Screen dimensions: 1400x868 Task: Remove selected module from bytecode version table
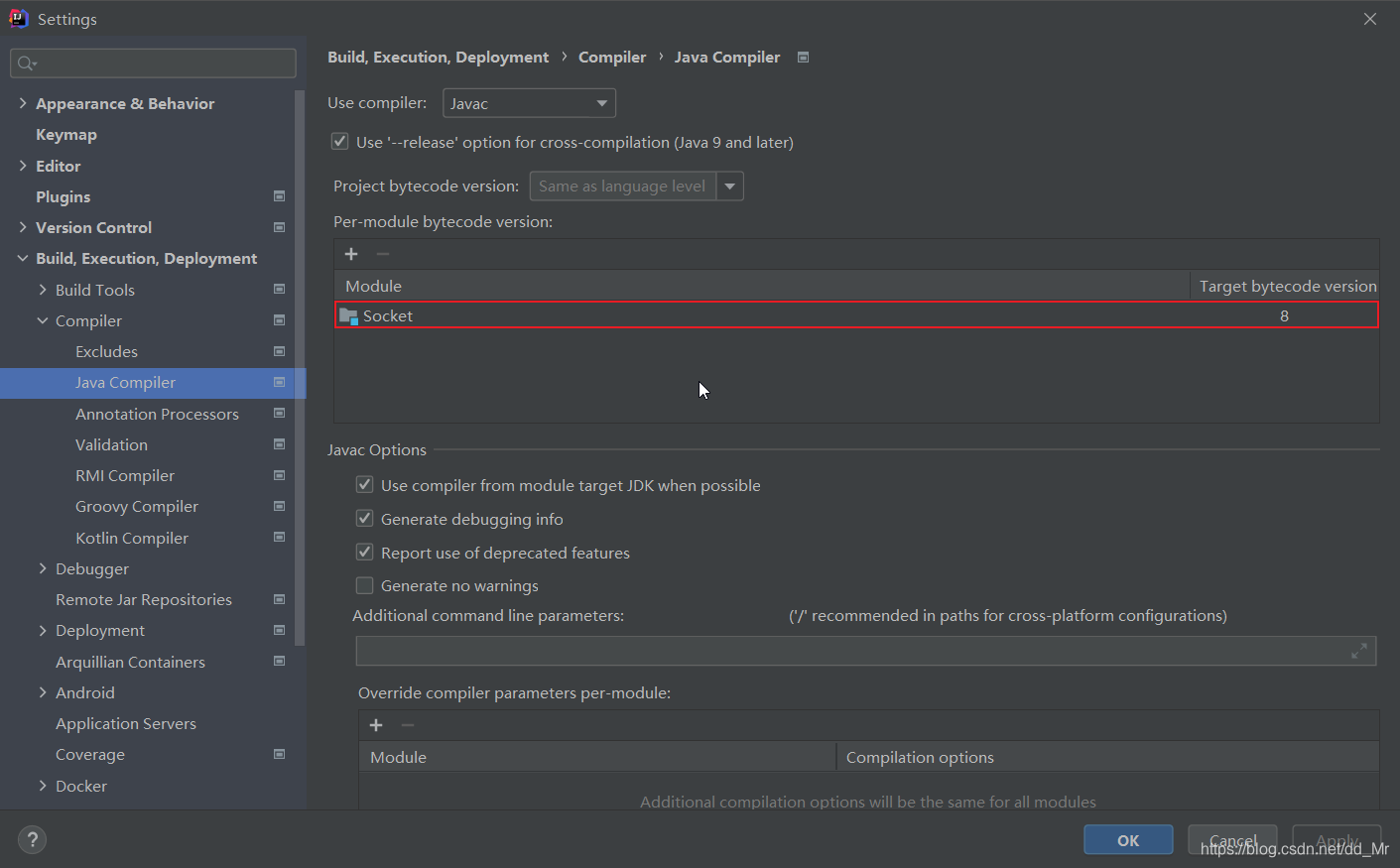tap(383, 254)
